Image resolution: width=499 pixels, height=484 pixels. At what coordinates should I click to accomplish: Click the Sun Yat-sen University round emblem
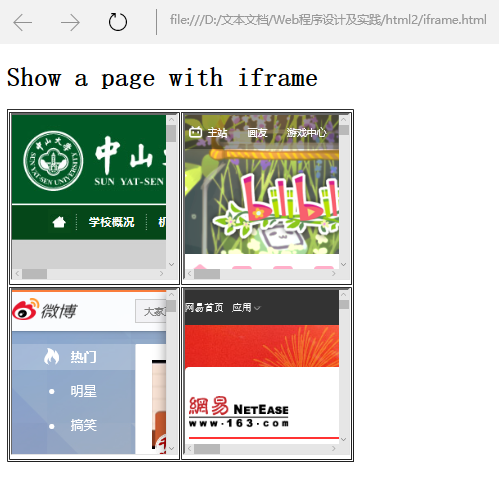53,161
